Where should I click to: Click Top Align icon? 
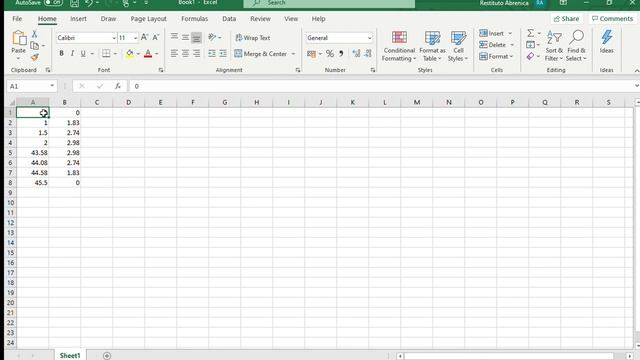[174, 37]
